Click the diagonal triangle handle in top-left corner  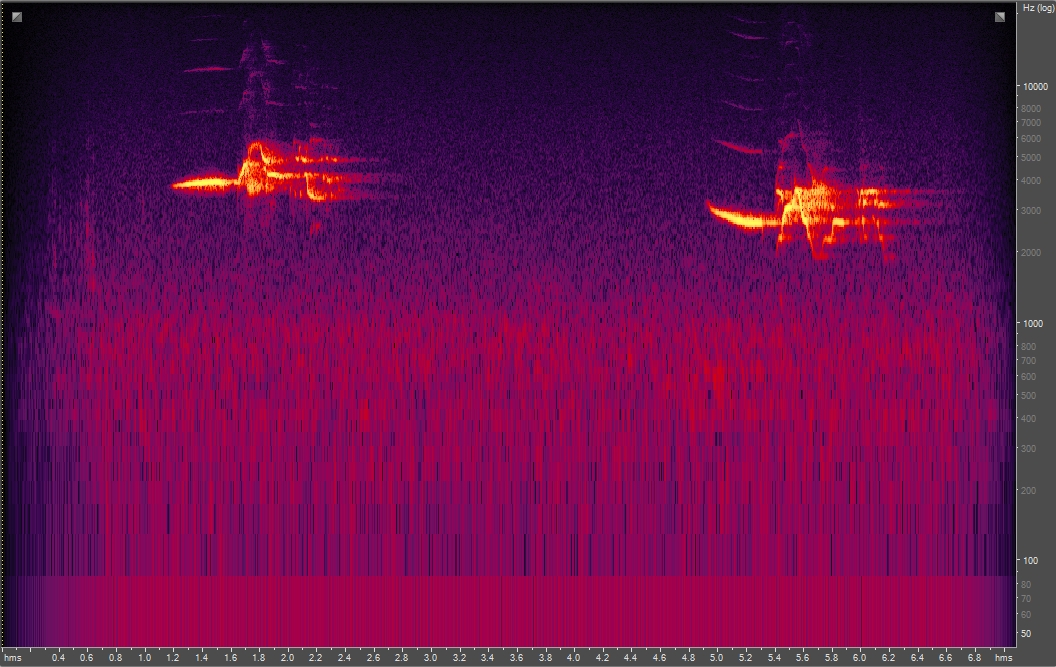click(x=15, y=19)
